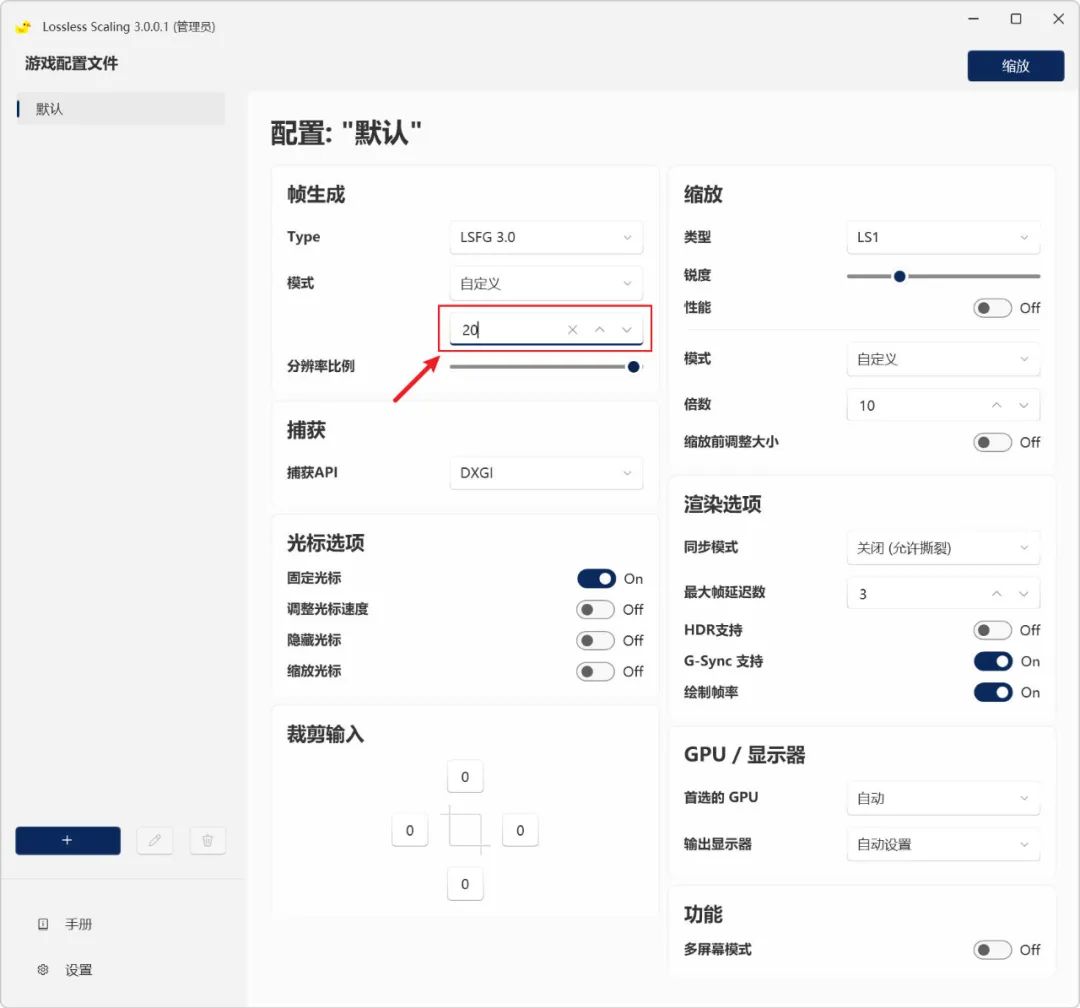Click the trash delete profile icon
1080x1008 pixels.
[208, 841]
